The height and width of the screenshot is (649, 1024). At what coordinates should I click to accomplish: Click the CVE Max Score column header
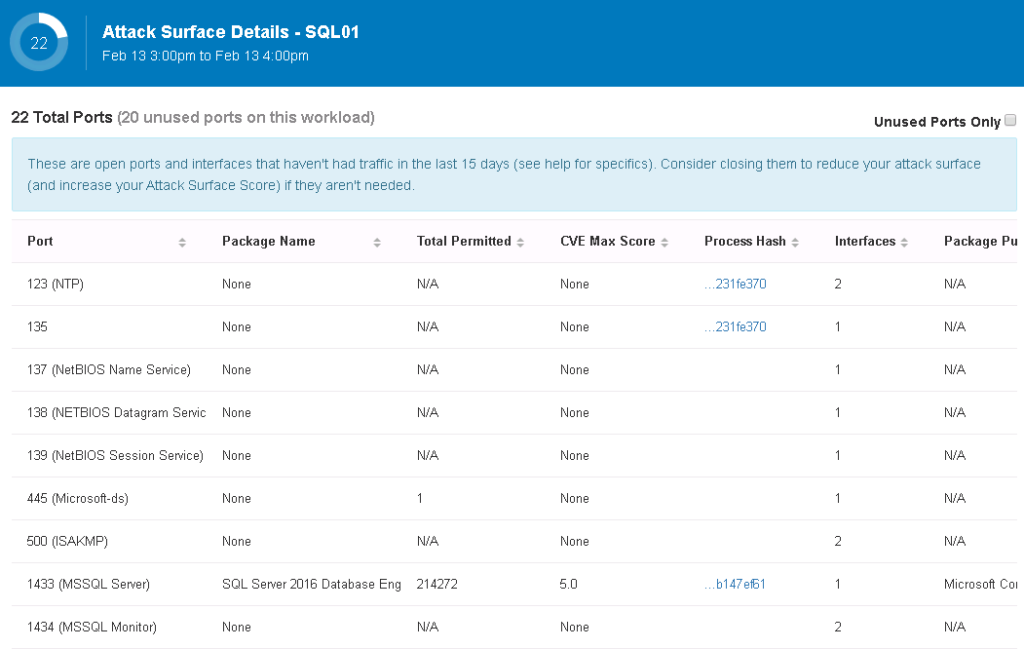(x=607, y=241)
